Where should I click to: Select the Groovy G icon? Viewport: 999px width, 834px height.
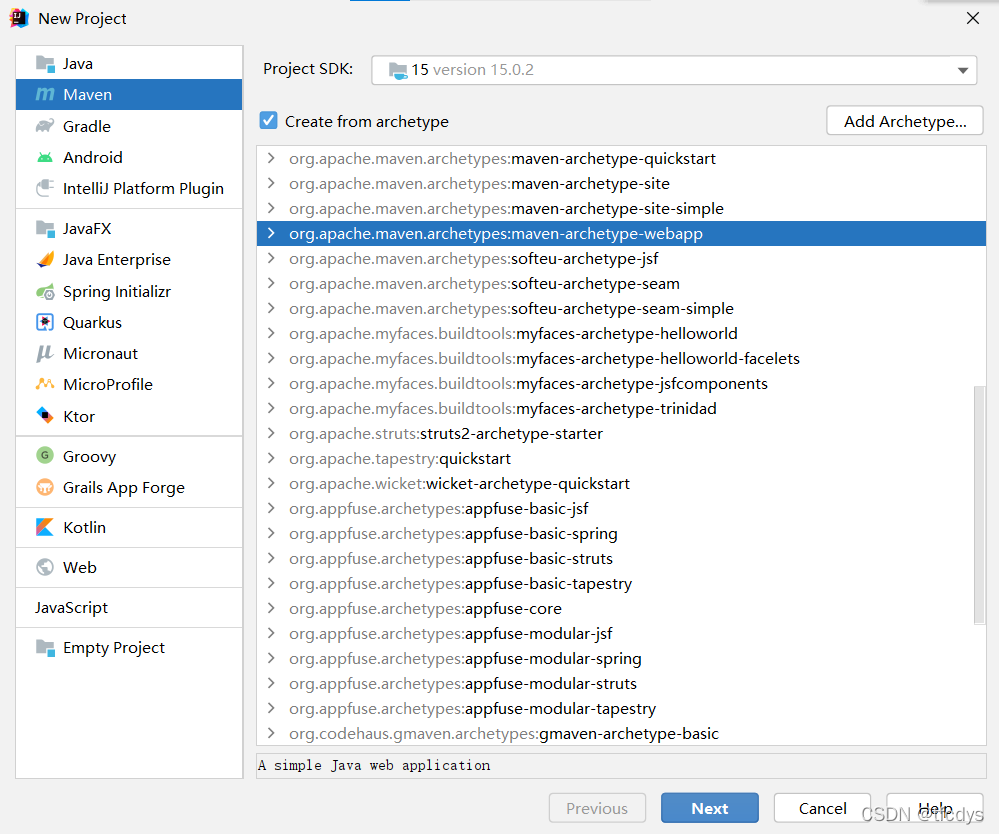[45, 456]
